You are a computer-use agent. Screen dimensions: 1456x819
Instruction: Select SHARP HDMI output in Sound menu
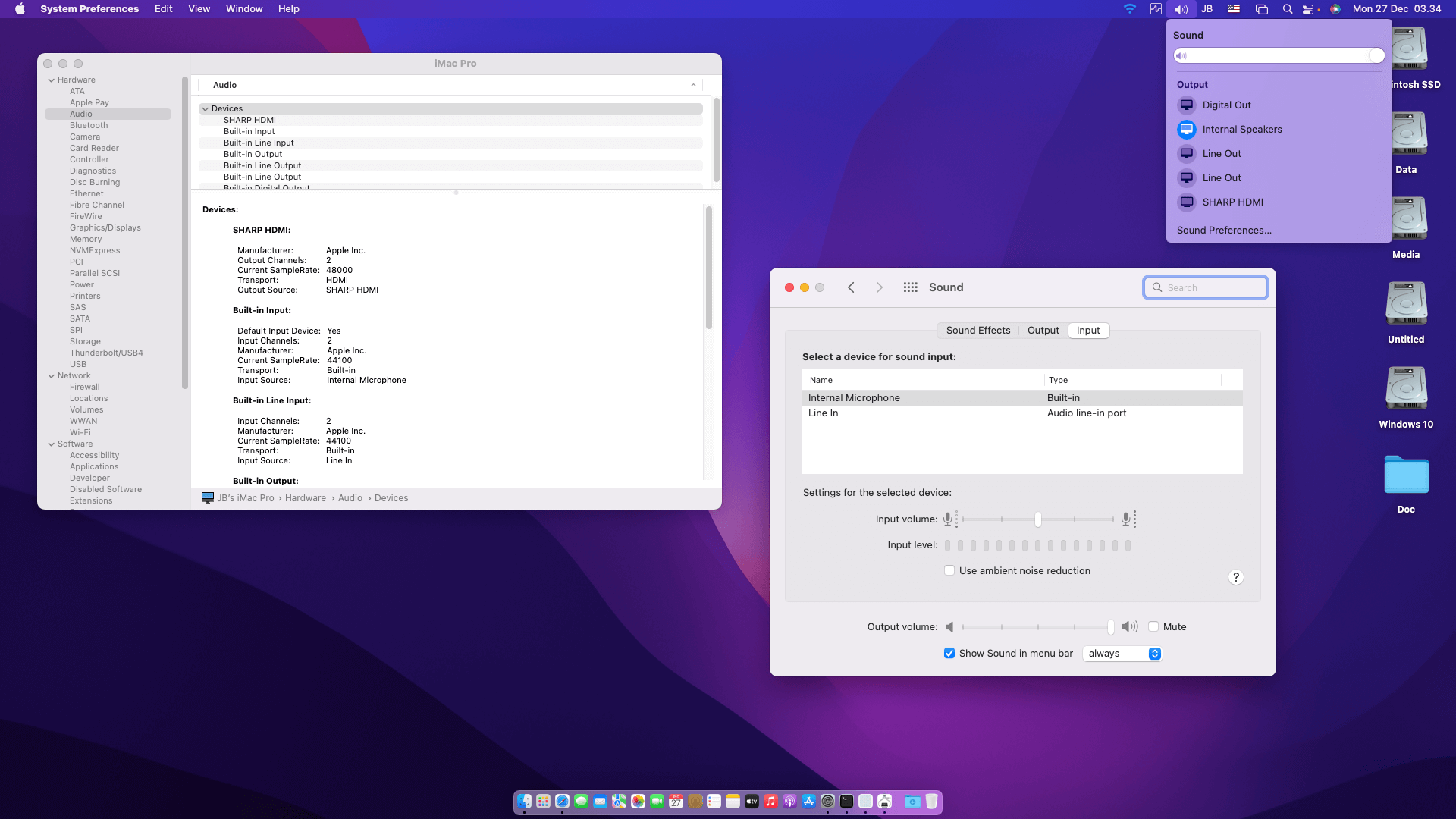click(1232, 202)
